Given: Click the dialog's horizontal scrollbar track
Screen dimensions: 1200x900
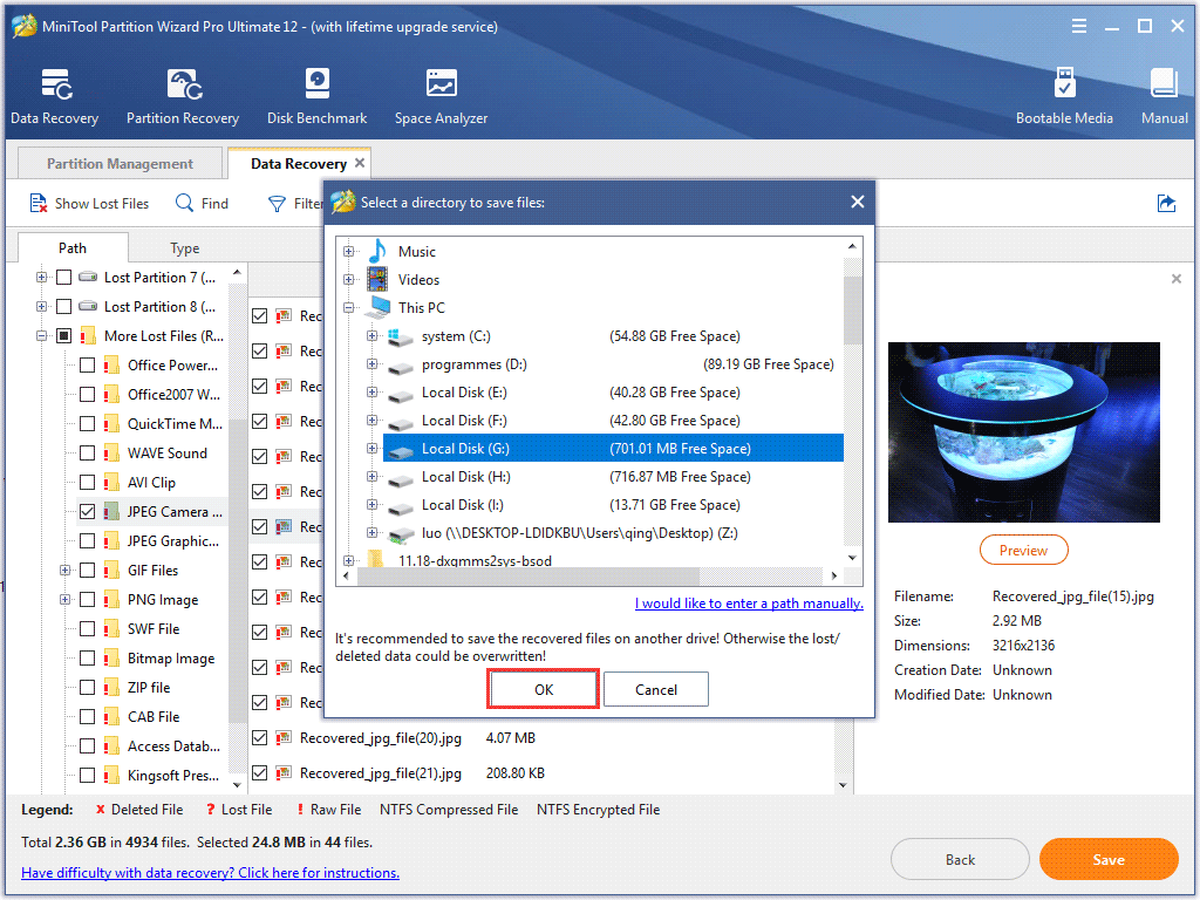Looking at the screenshot, I should (590, 576).
